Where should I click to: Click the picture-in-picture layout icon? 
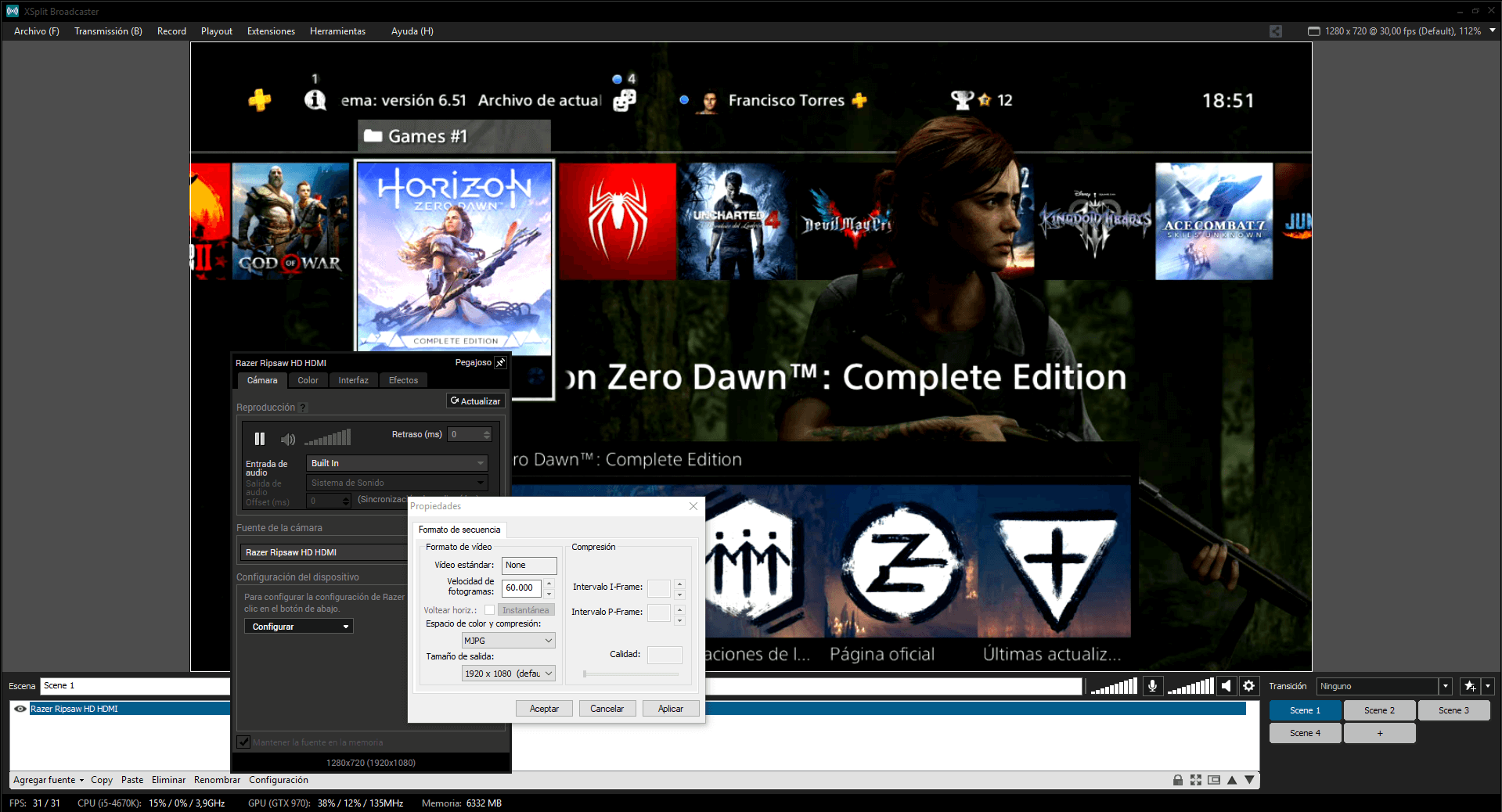(x=1214, y=780)
